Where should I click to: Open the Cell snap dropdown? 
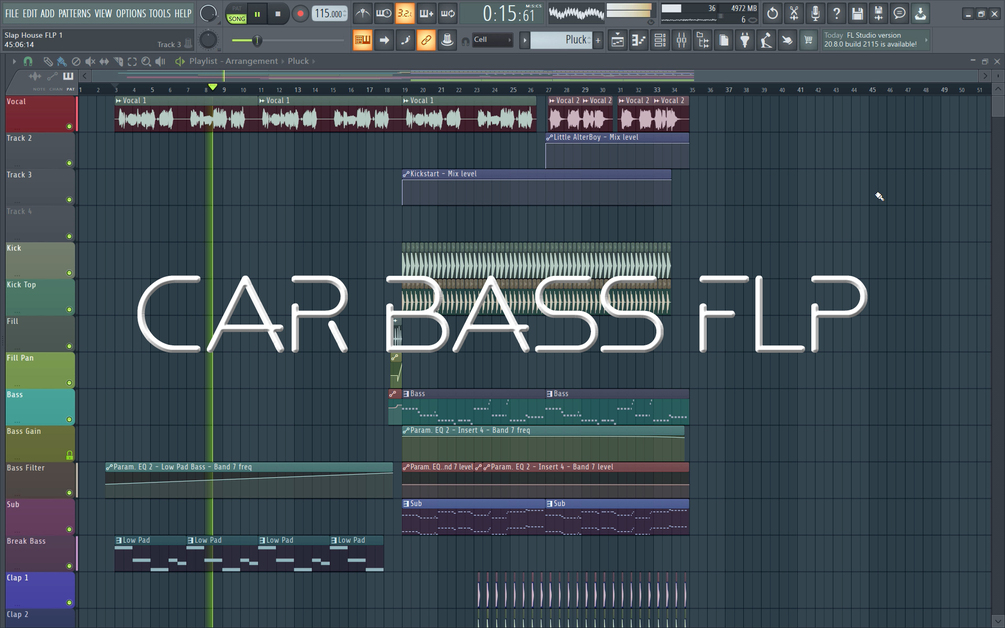(x=492, y=40)
